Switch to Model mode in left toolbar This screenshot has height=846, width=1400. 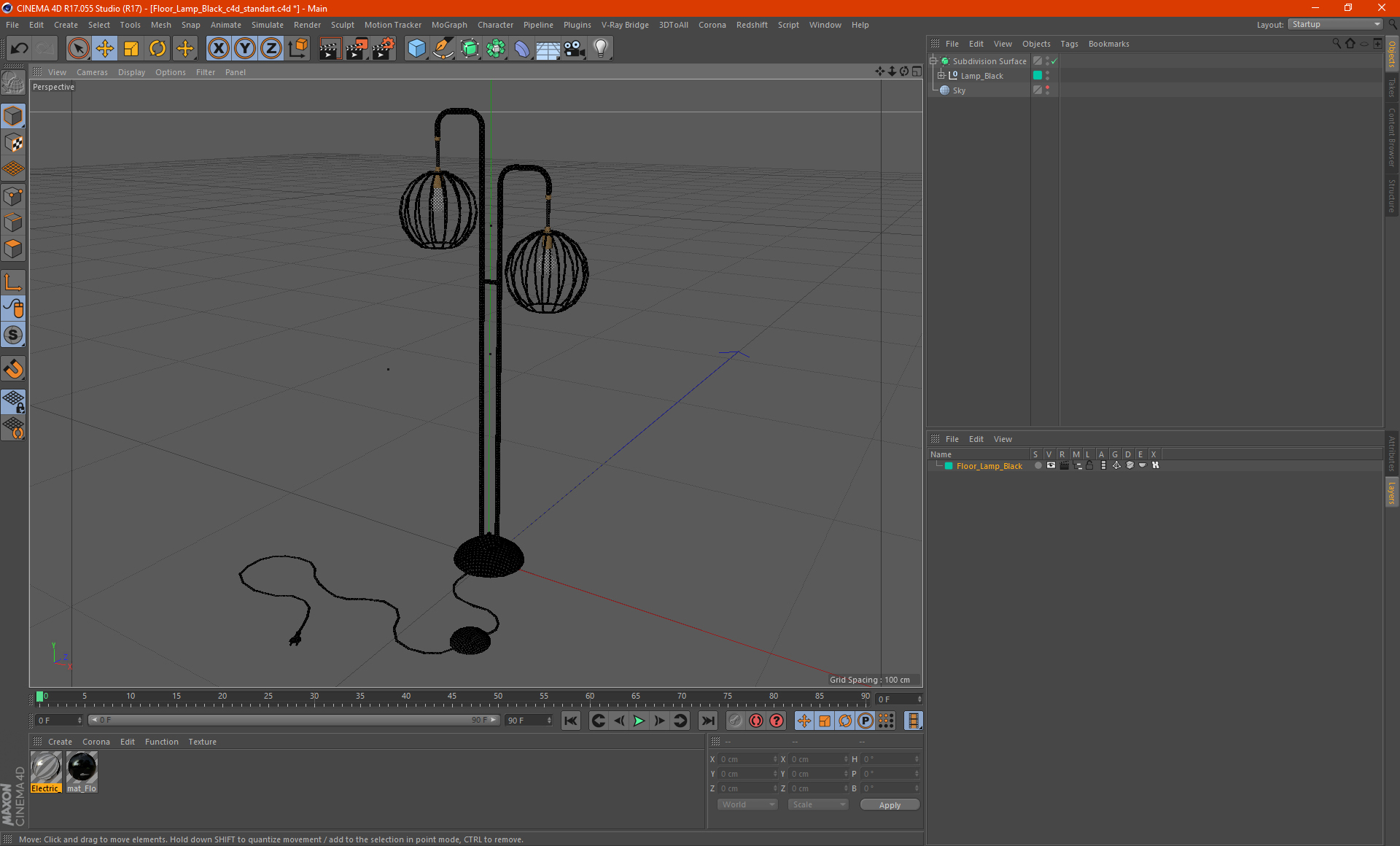(x=13, y=116)
